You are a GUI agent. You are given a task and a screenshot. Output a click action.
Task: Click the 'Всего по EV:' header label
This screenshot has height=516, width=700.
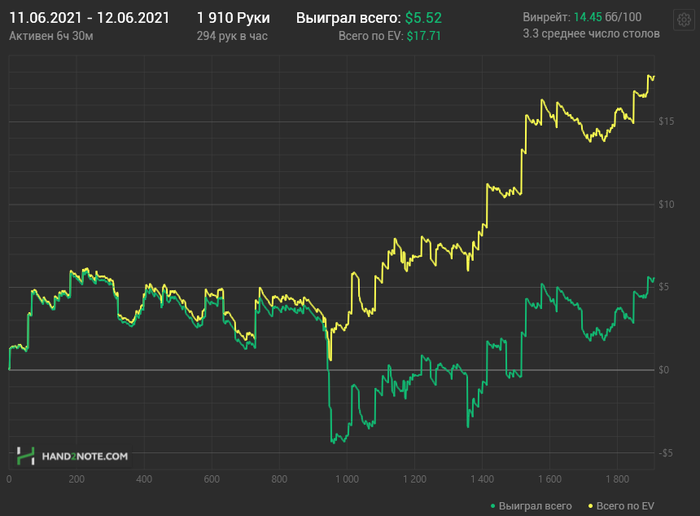(x=370, y=36)
